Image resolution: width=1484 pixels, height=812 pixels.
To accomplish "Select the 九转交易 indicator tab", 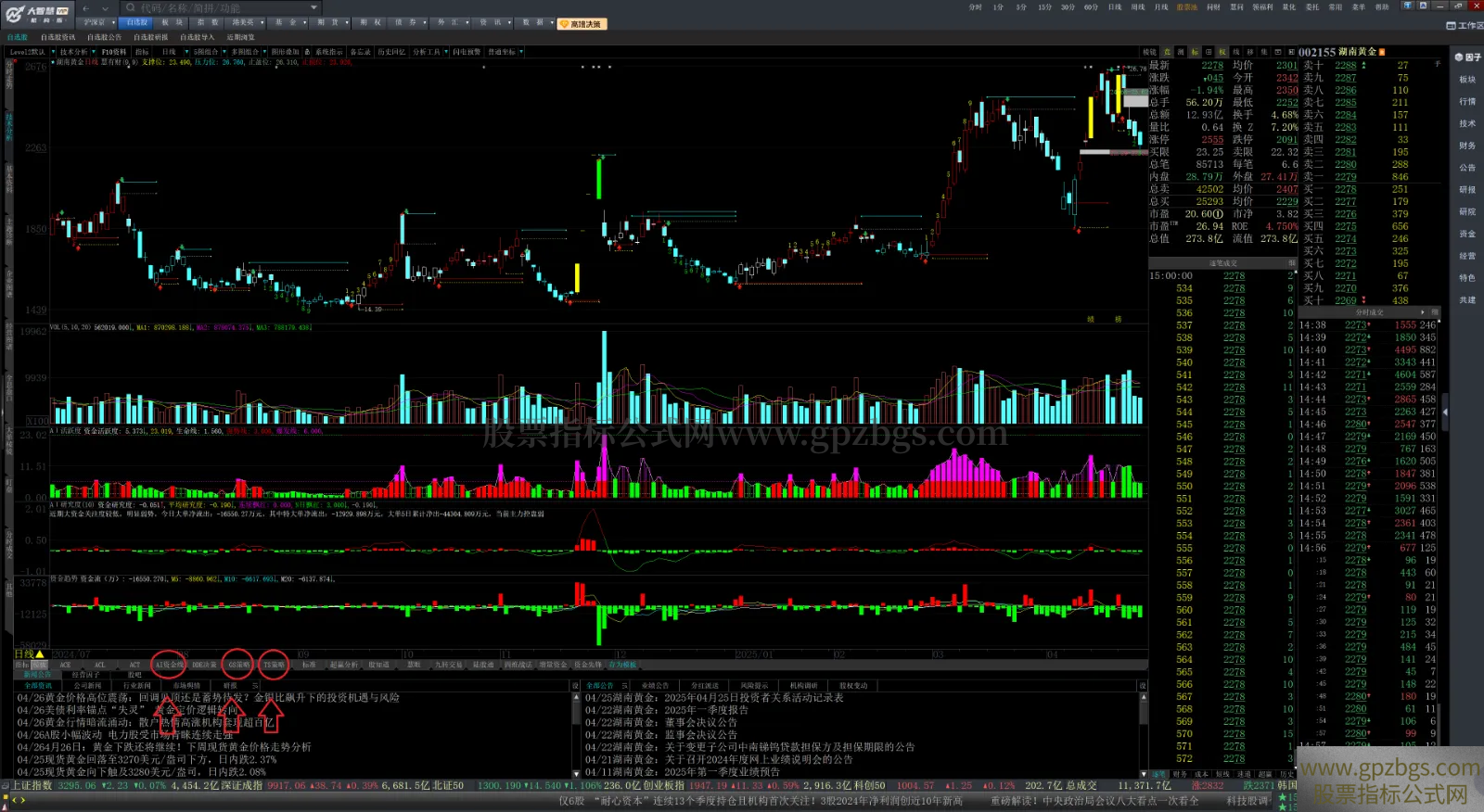I will tap(448, 665).
